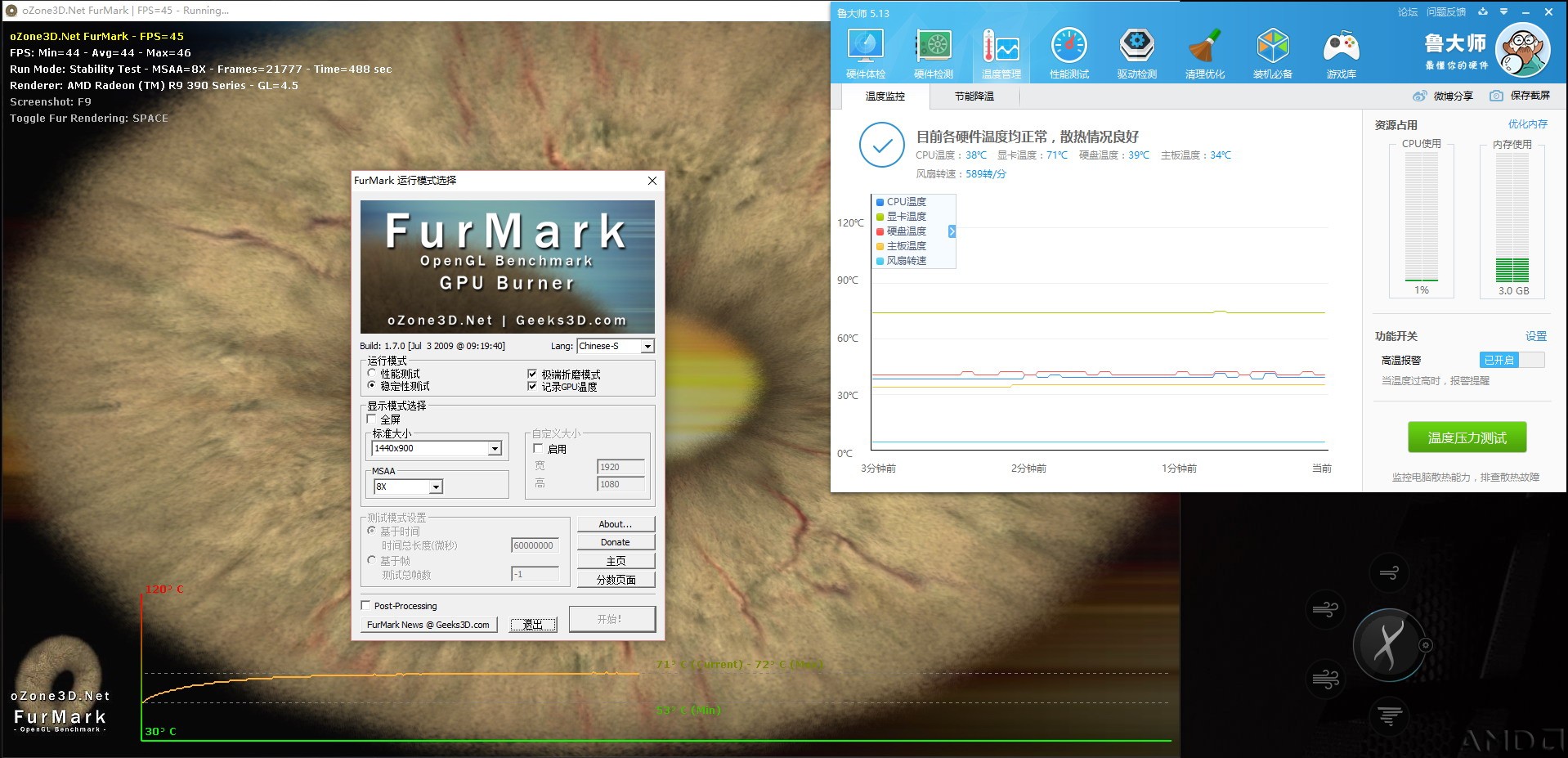Screen dimensions: 1568x758
Task: Click custom height field 1080
Action: point(620,484)
